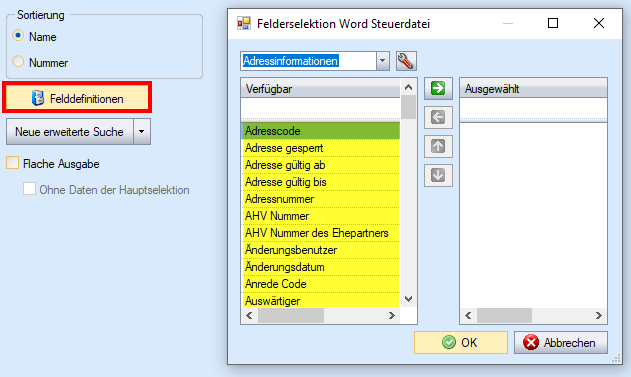Select the Name sorting radio button
This screenshot has height=377, width=631.
[x=18, y=36]
